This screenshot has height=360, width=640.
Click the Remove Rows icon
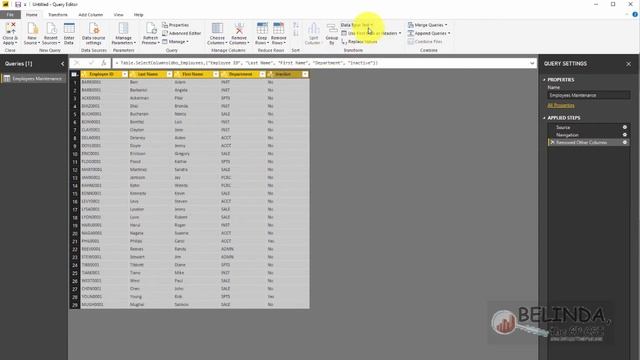tap(278, 33)
